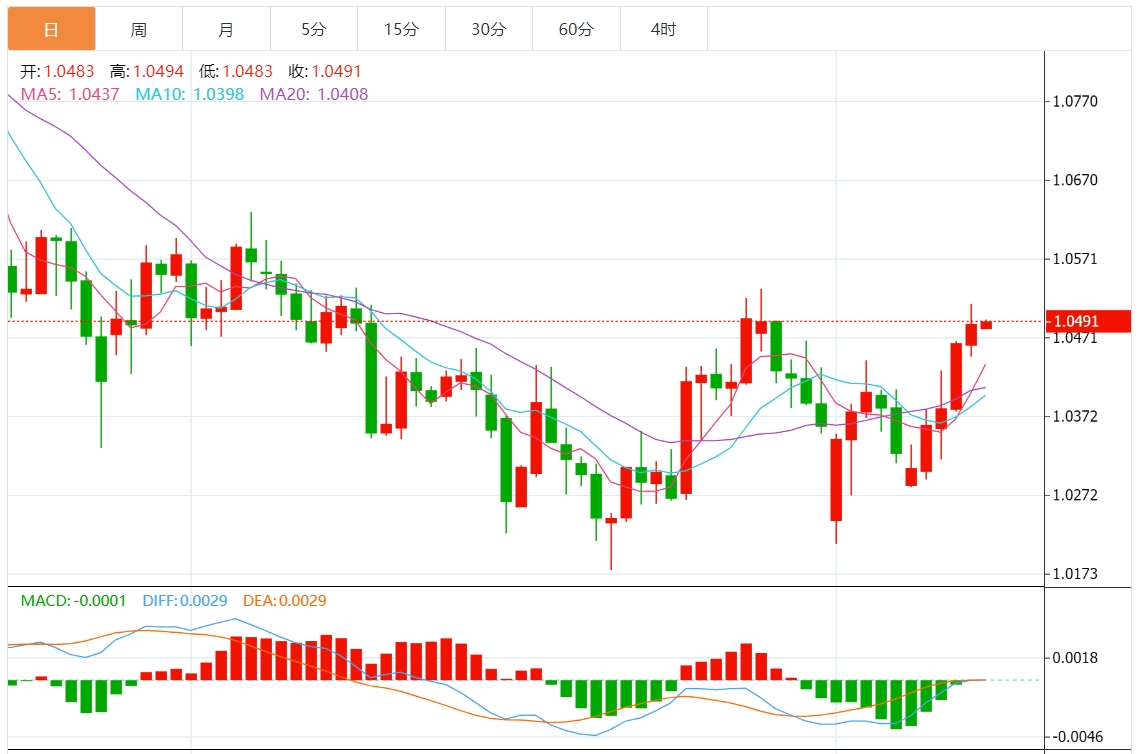The image size is (1140, 754).
Task: Switch to the 4时 chart tab
Action: click(663, 29)
